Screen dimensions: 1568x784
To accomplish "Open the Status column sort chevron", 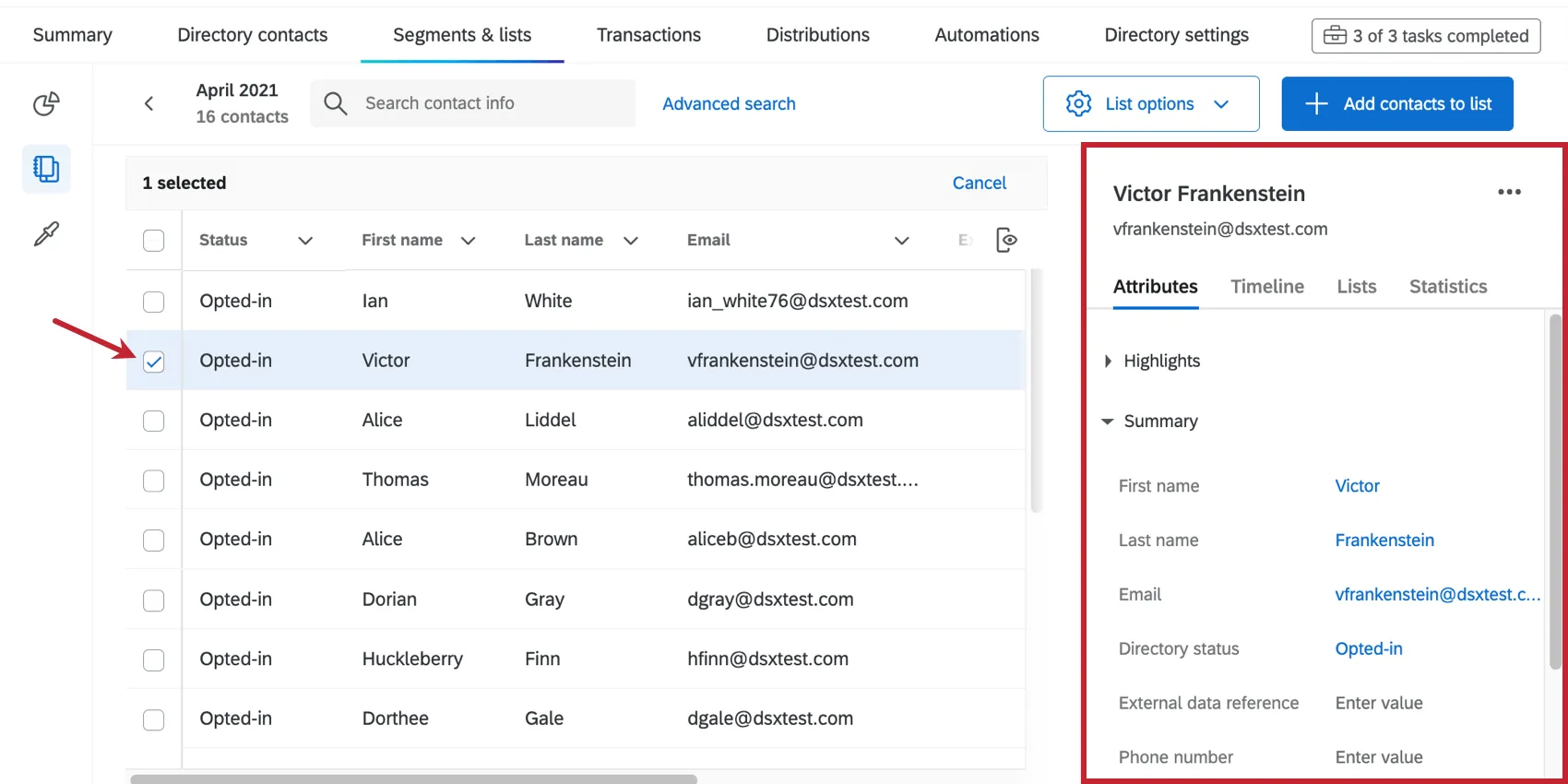I will [x=305, y=241].
